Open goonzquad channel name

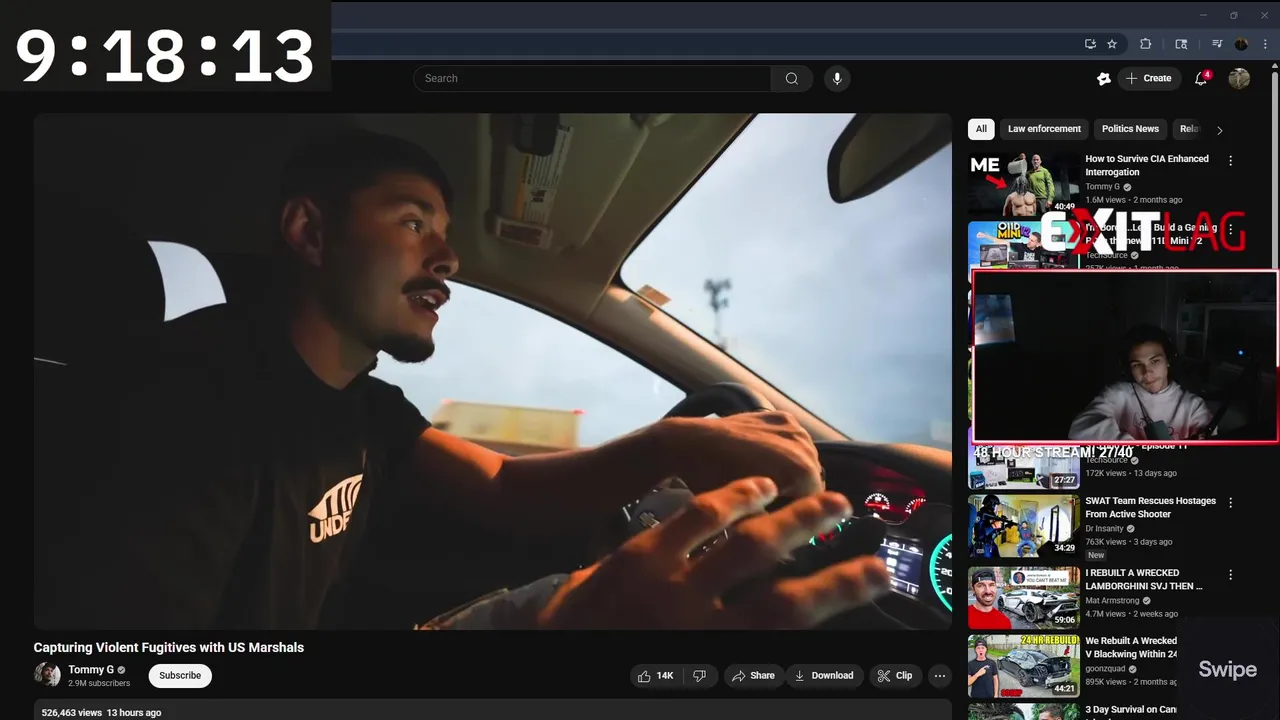pyautogui.click(x=1108, y=669)
